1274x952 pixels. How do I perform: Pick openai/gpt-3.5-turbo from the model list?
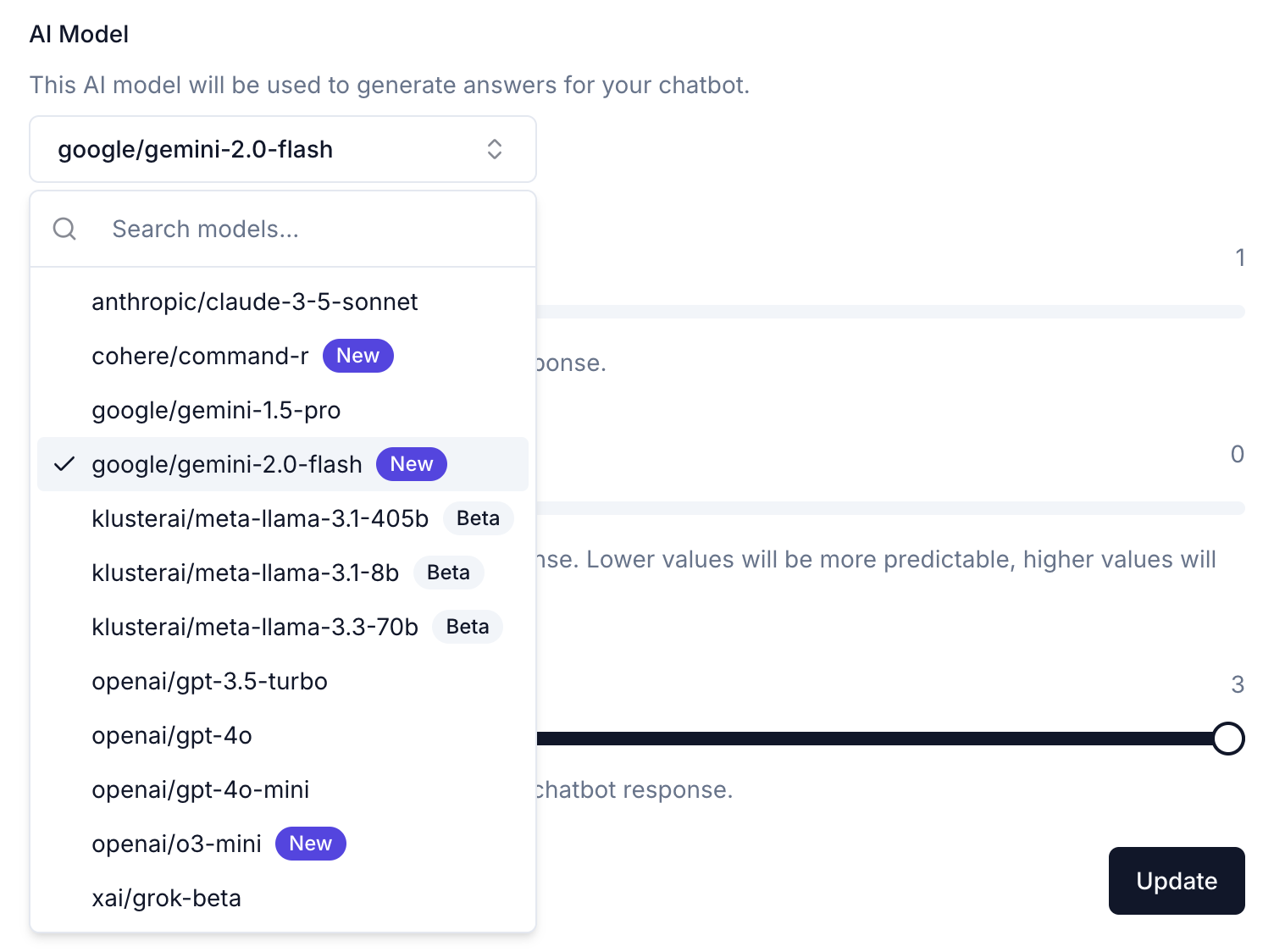[209, 681]
